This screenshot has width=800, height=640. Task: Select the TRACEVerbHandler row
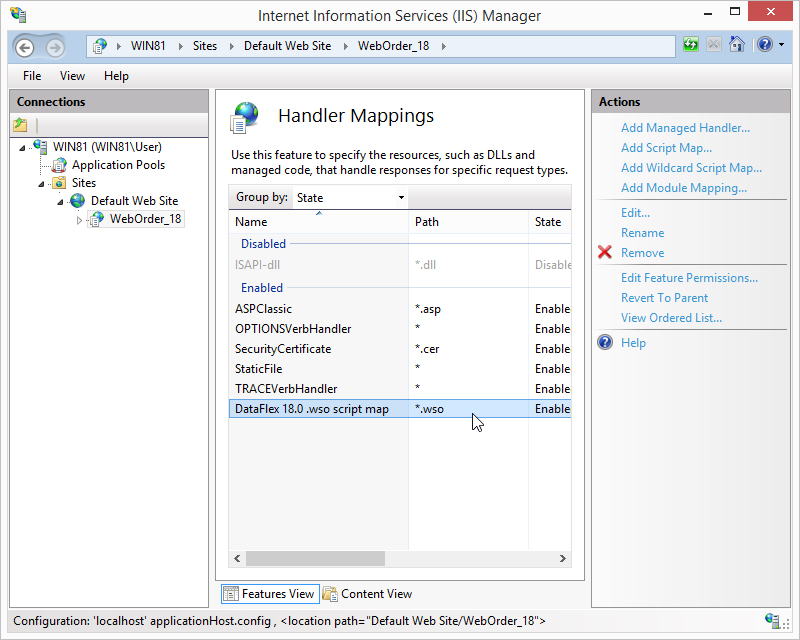tap(400, 388)
